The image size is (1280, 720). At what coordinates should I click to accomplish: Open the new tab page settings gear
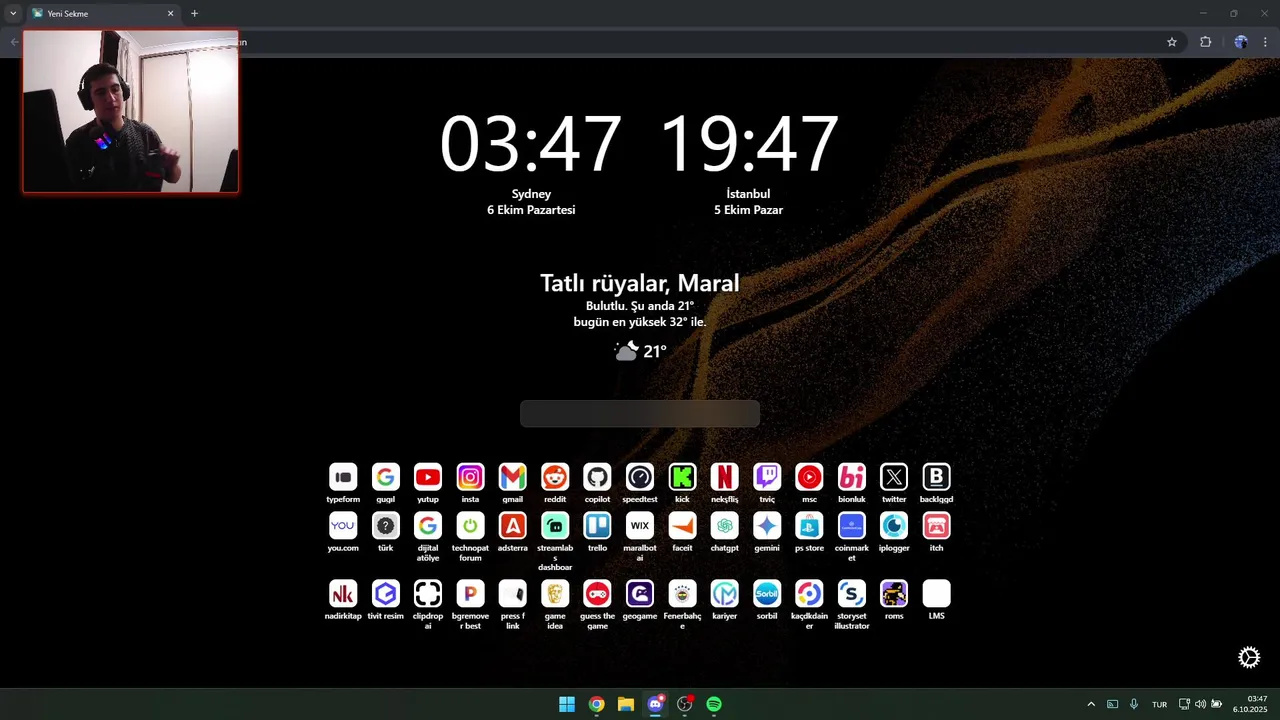click(1249, 657)
